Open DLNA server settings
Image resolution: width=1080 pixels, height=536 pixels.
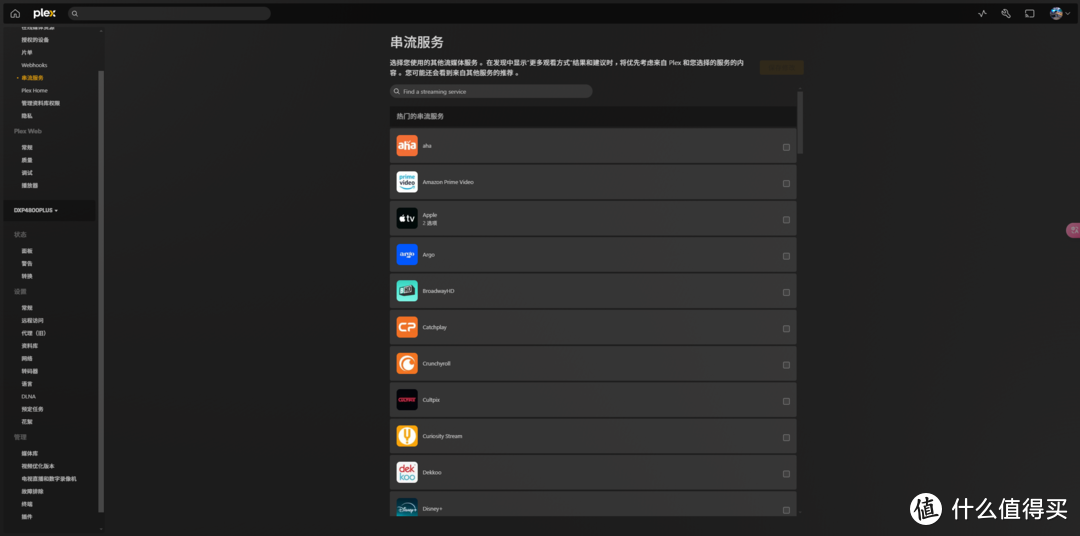point(28,396)
